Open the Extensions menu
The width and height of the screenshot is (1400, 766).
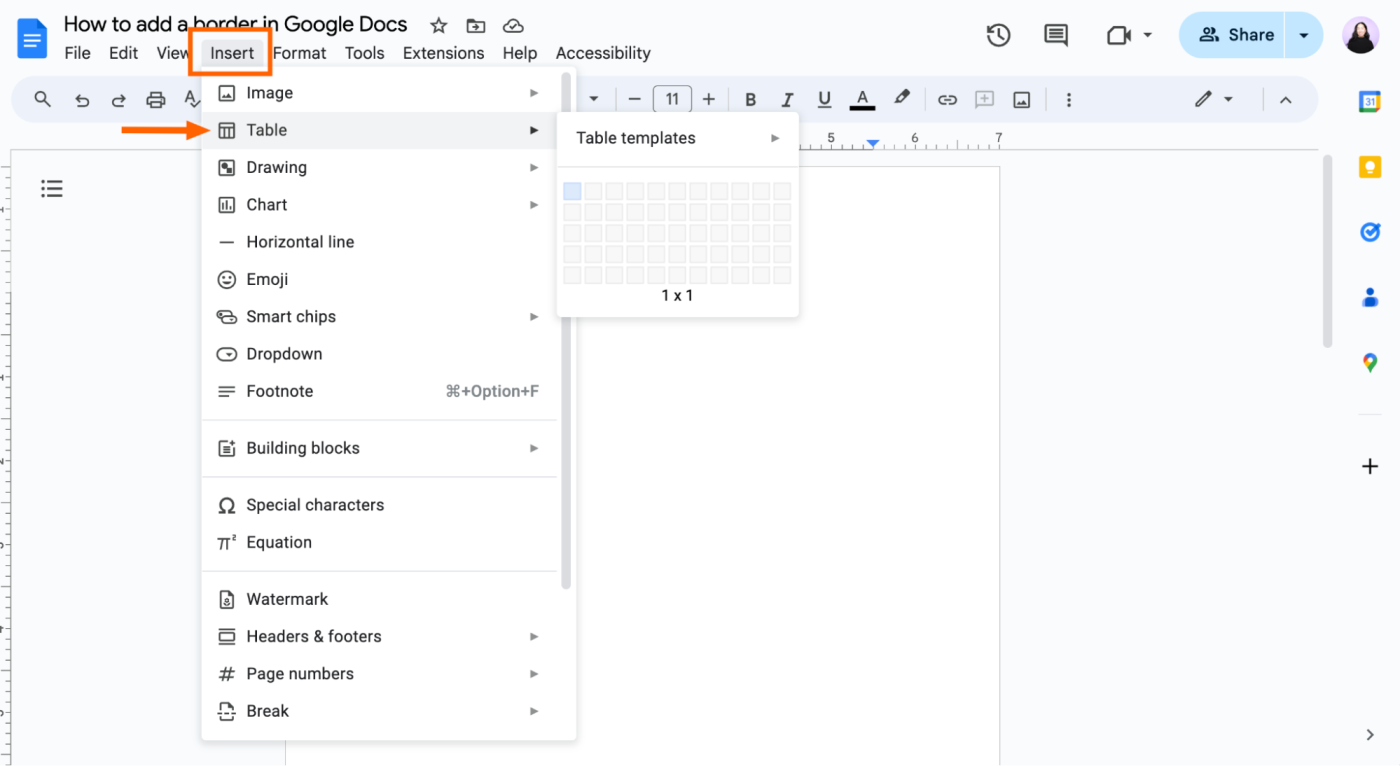443,53
